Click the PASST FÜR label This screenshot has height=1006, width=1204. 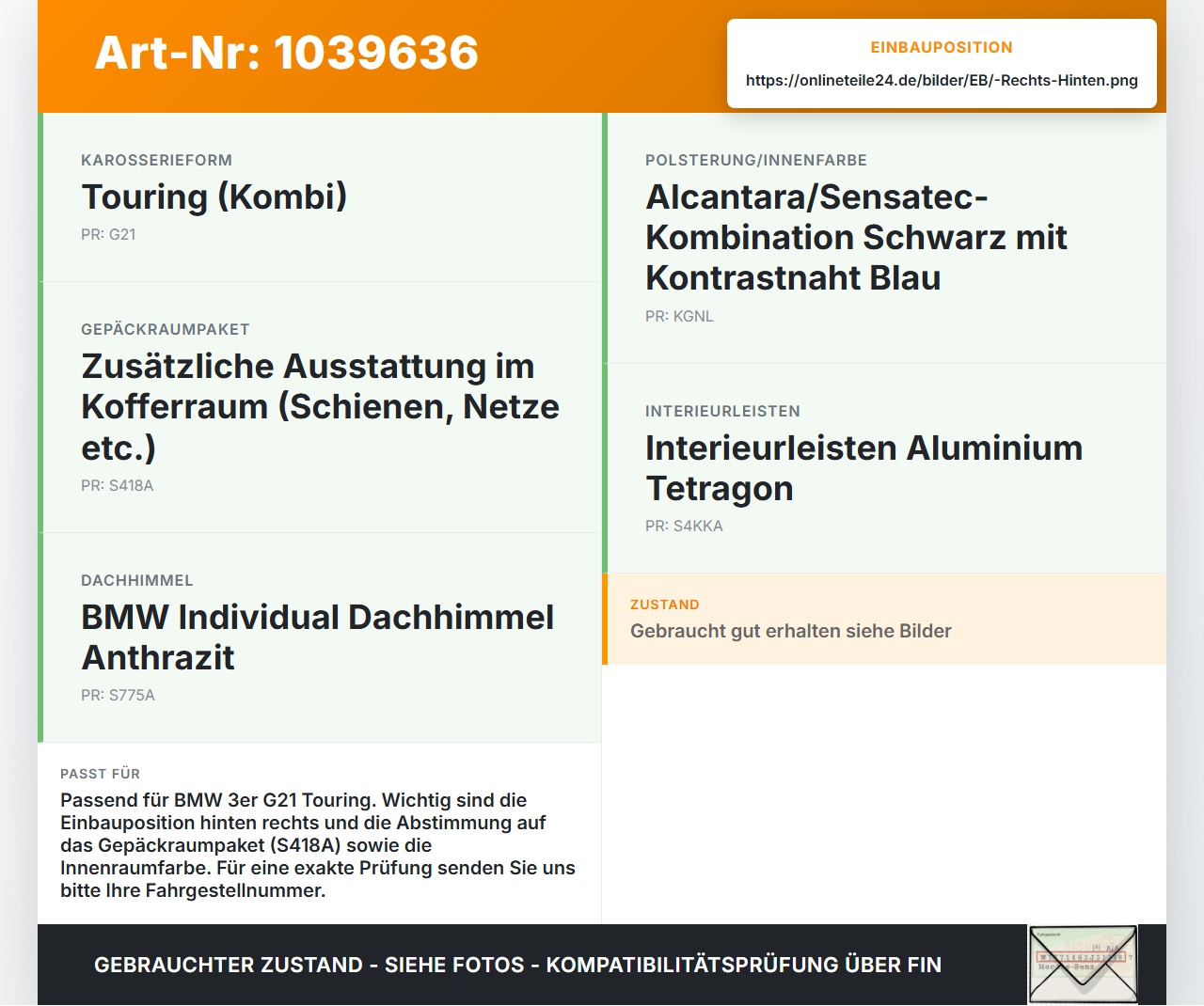pos(100,774)
